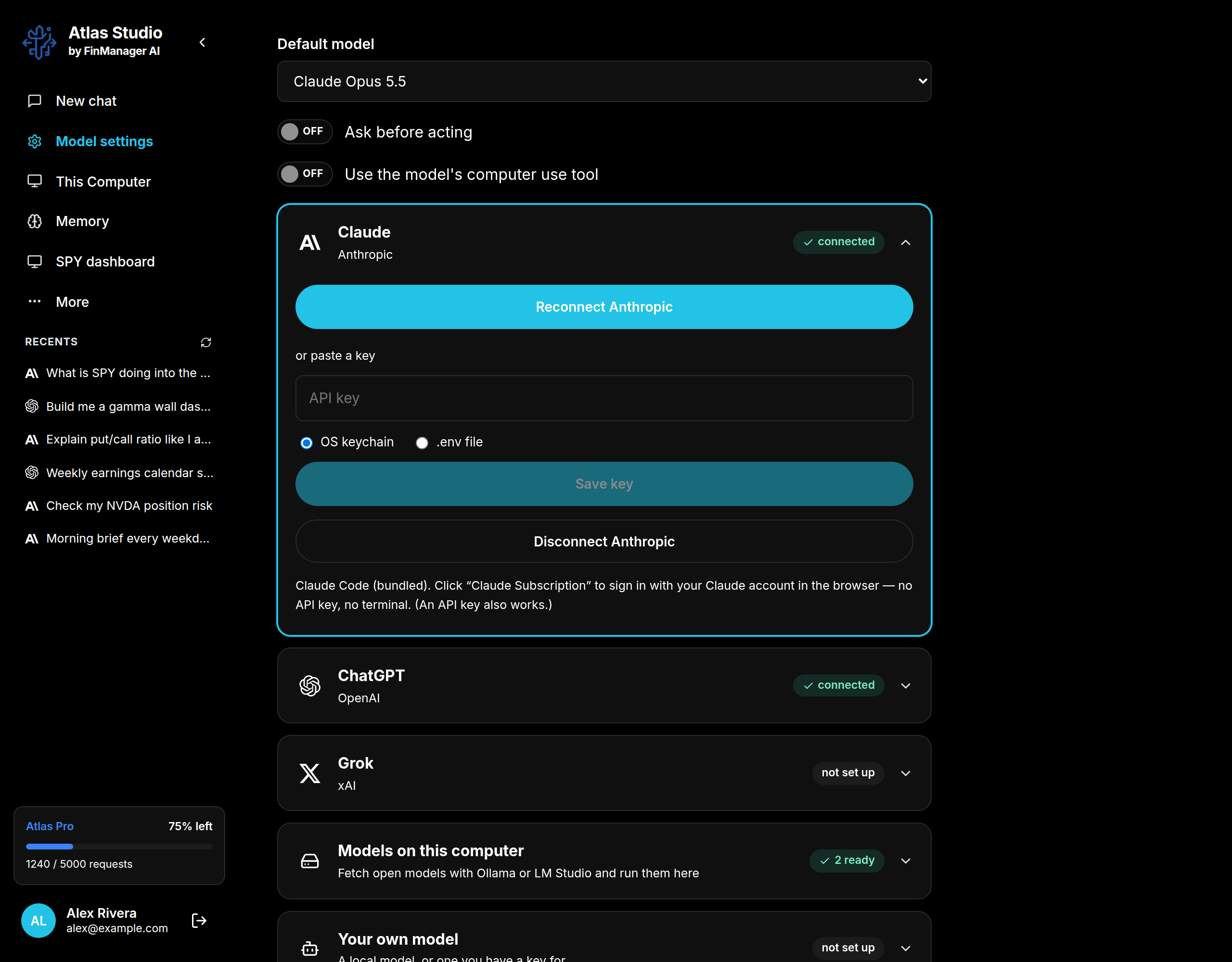Click the Grok X logo icon
Viewport: 1232px width, 962px height.
[x=310, y=773]
